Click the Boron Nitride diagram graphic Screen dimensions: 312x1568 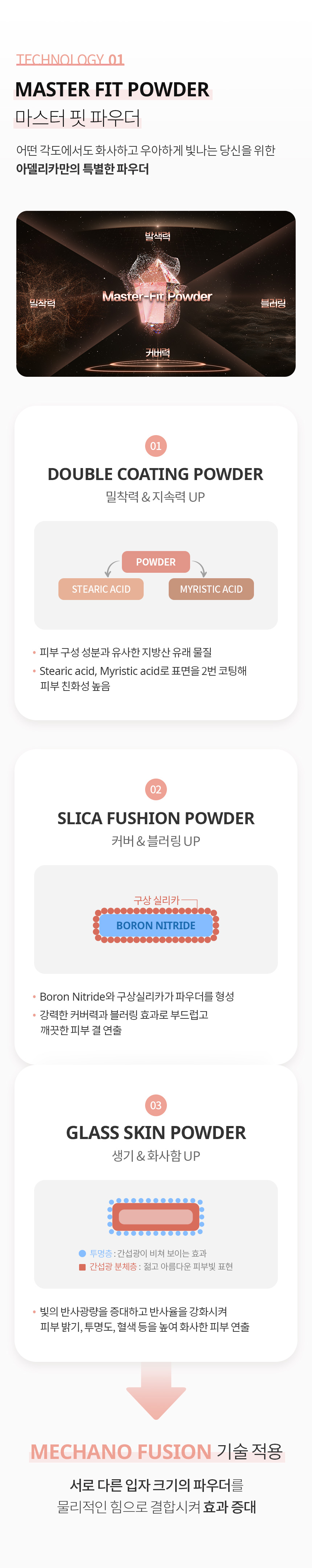pos(156,925)
